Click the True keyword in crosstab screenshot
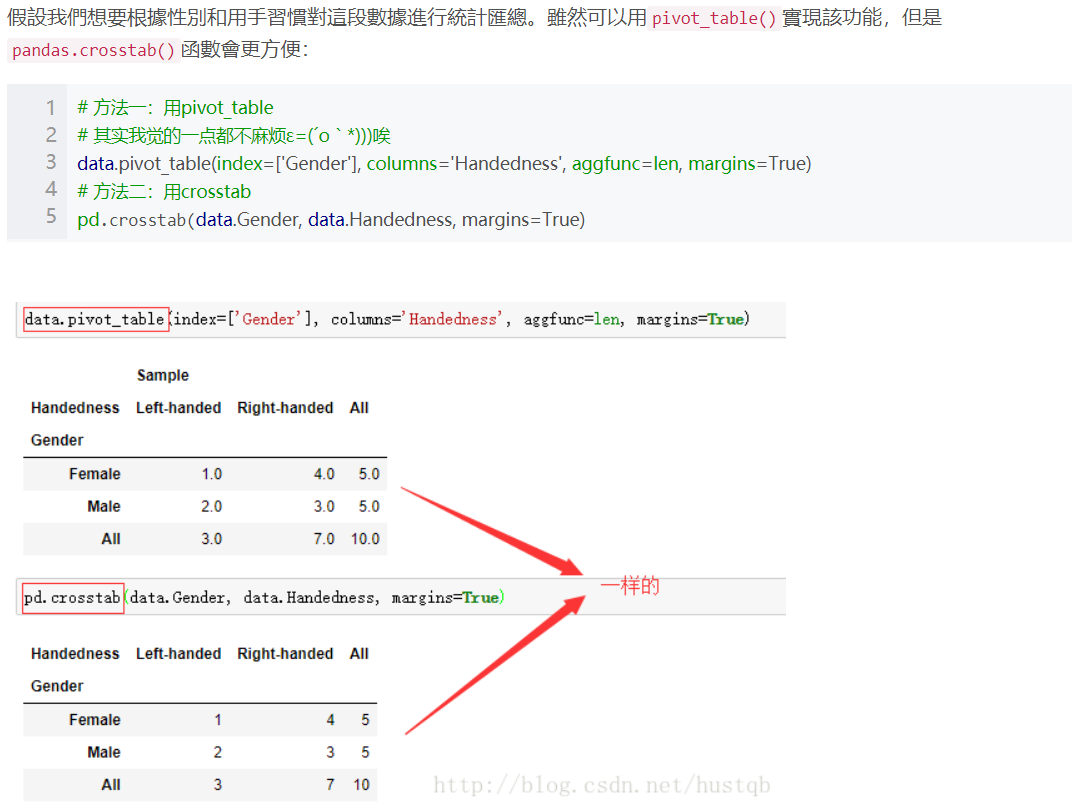 click(x=480, y=597)
